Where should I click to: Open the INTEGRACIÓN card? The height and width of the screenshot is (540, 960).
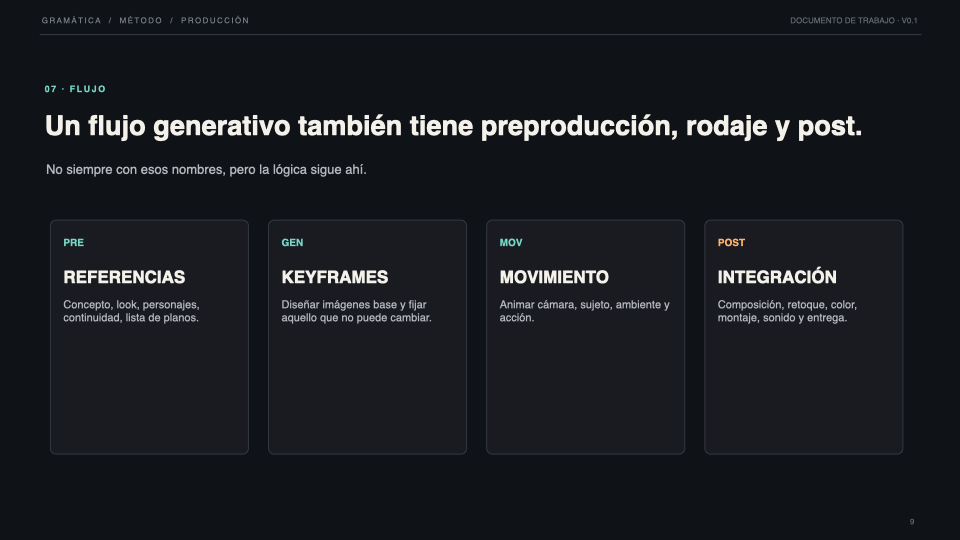(804, 337)
